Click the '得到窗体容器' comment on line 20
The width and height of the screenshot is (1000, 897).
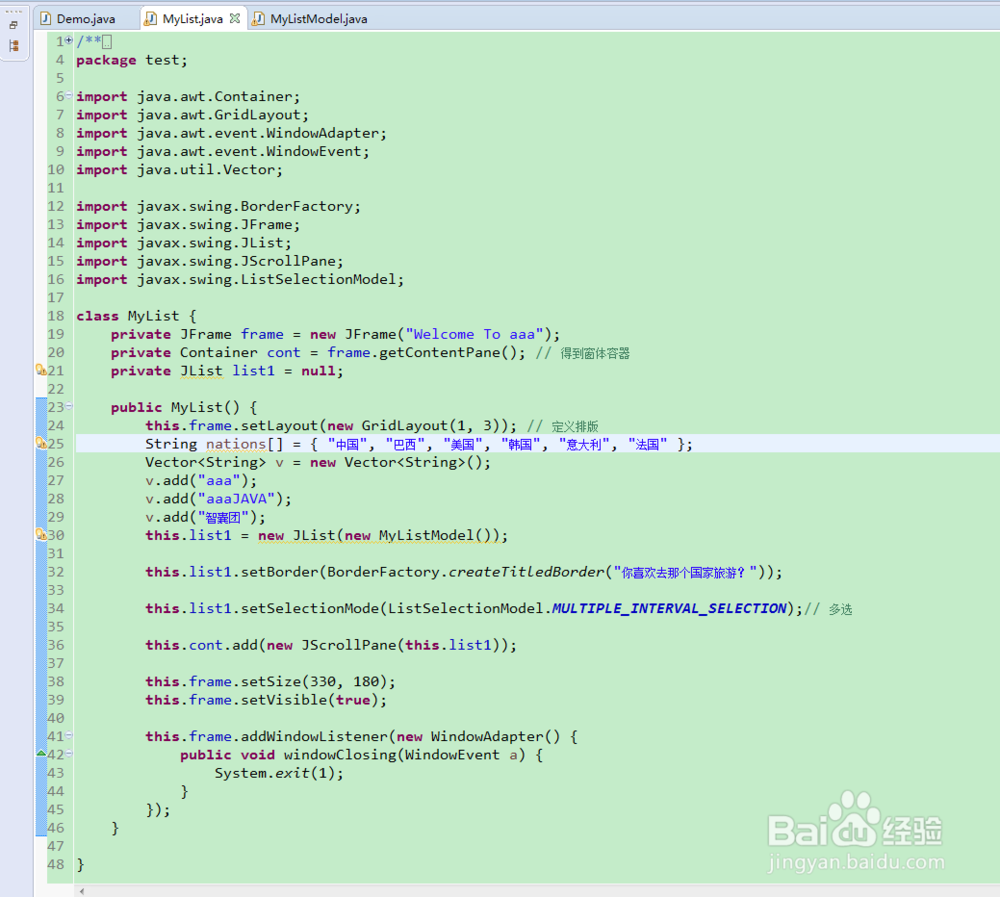(x=595, y=353)
